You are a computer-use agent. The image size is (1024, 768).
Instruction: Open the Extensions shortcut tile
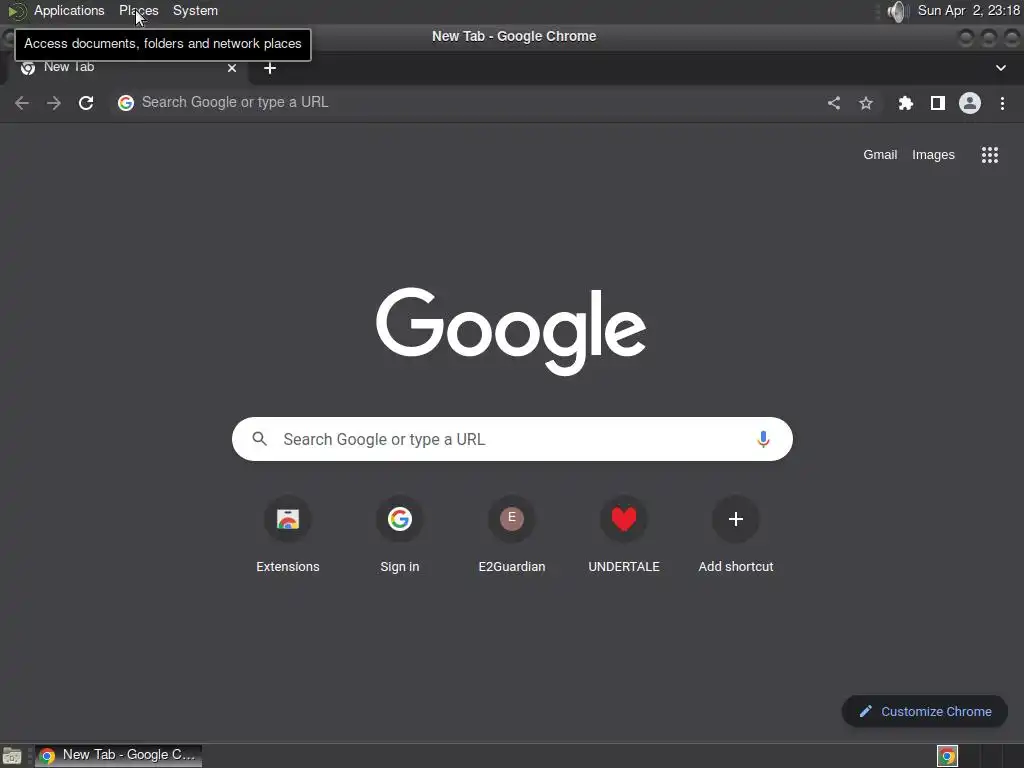pos(288,535)
